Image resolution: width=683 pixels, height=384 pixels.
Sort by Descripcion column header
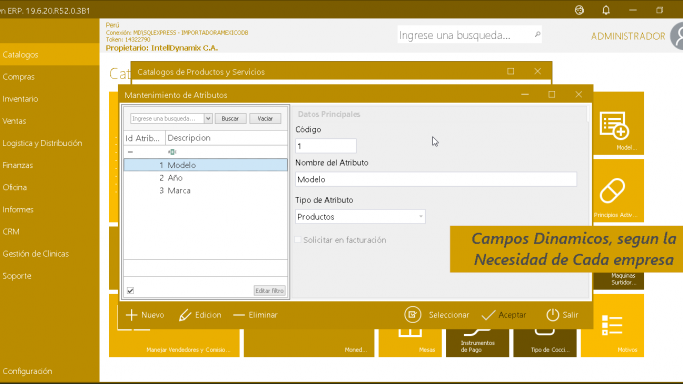(x=226, y=138)
